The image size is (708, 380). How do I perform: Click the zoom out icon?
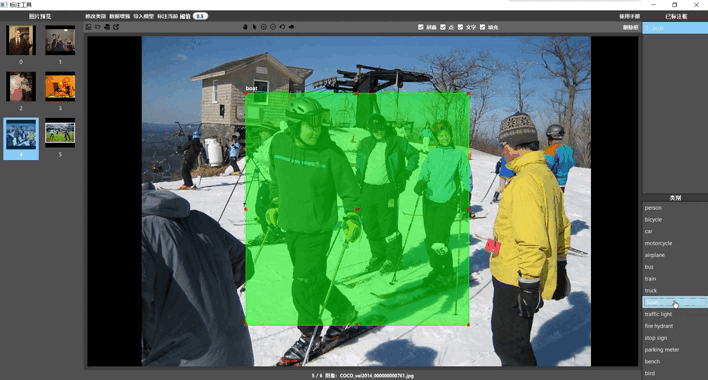(x=273, y=27)
